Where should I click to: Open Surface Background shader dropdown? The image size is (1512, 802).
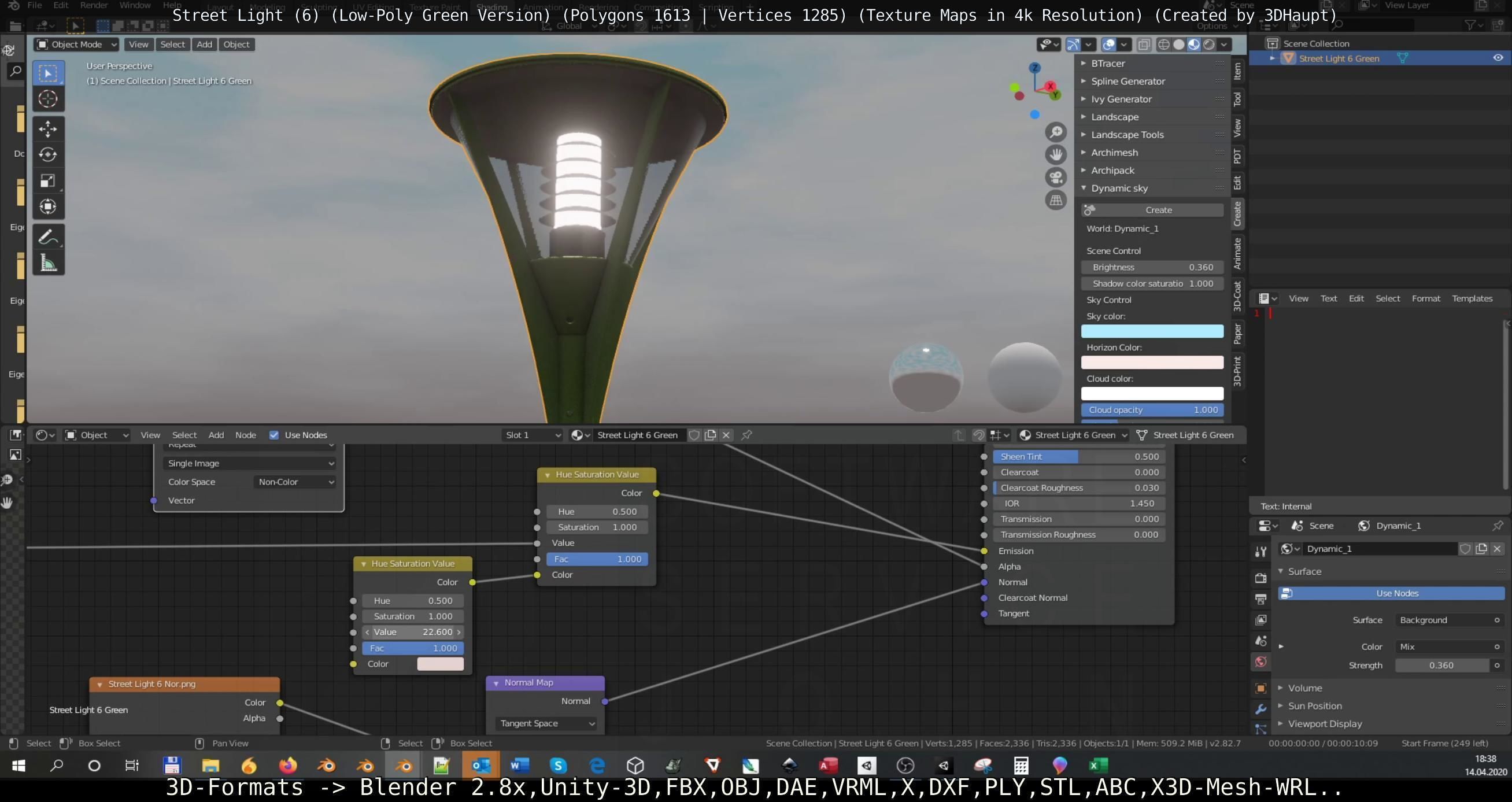(1449, 620)
